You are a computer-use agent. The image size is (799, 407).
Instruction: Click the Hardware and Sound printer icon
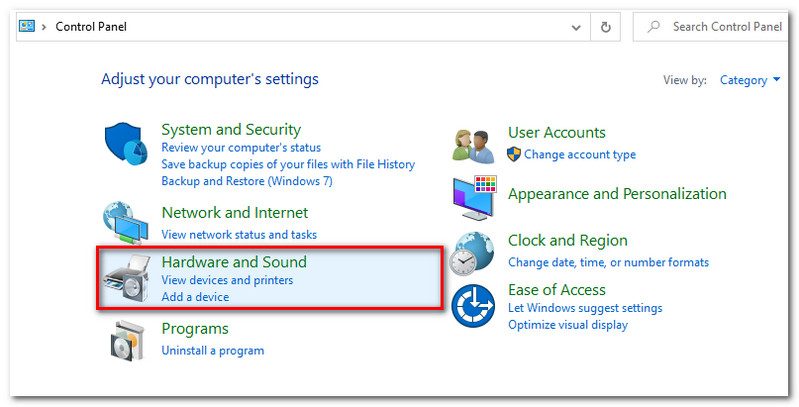(126, 279)
